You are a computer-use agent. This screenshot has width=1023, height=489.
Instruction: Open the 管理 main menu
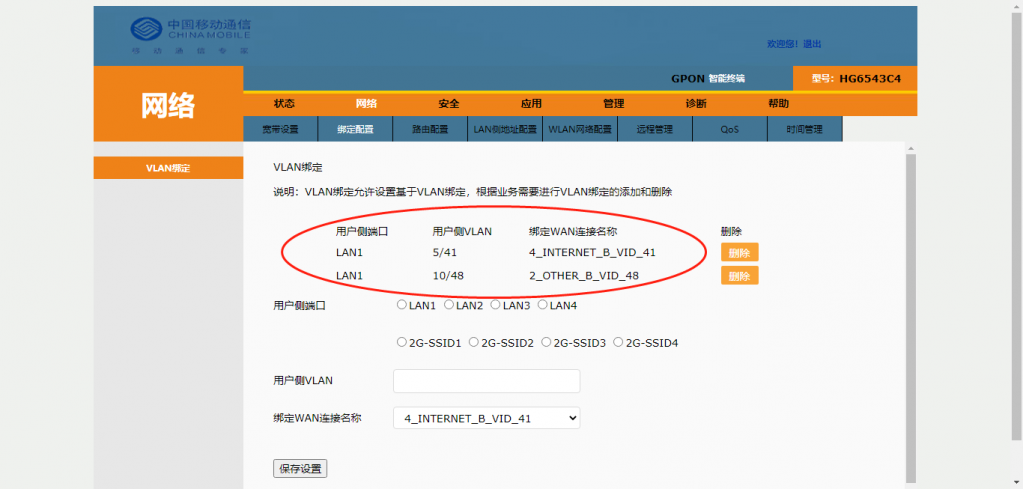pos(613,104)
